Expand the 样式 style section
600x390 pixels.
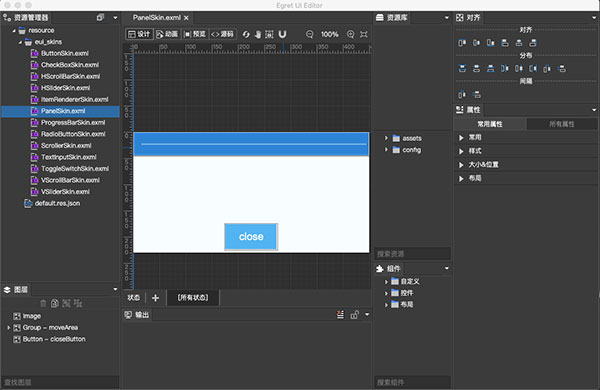(461, 151)
